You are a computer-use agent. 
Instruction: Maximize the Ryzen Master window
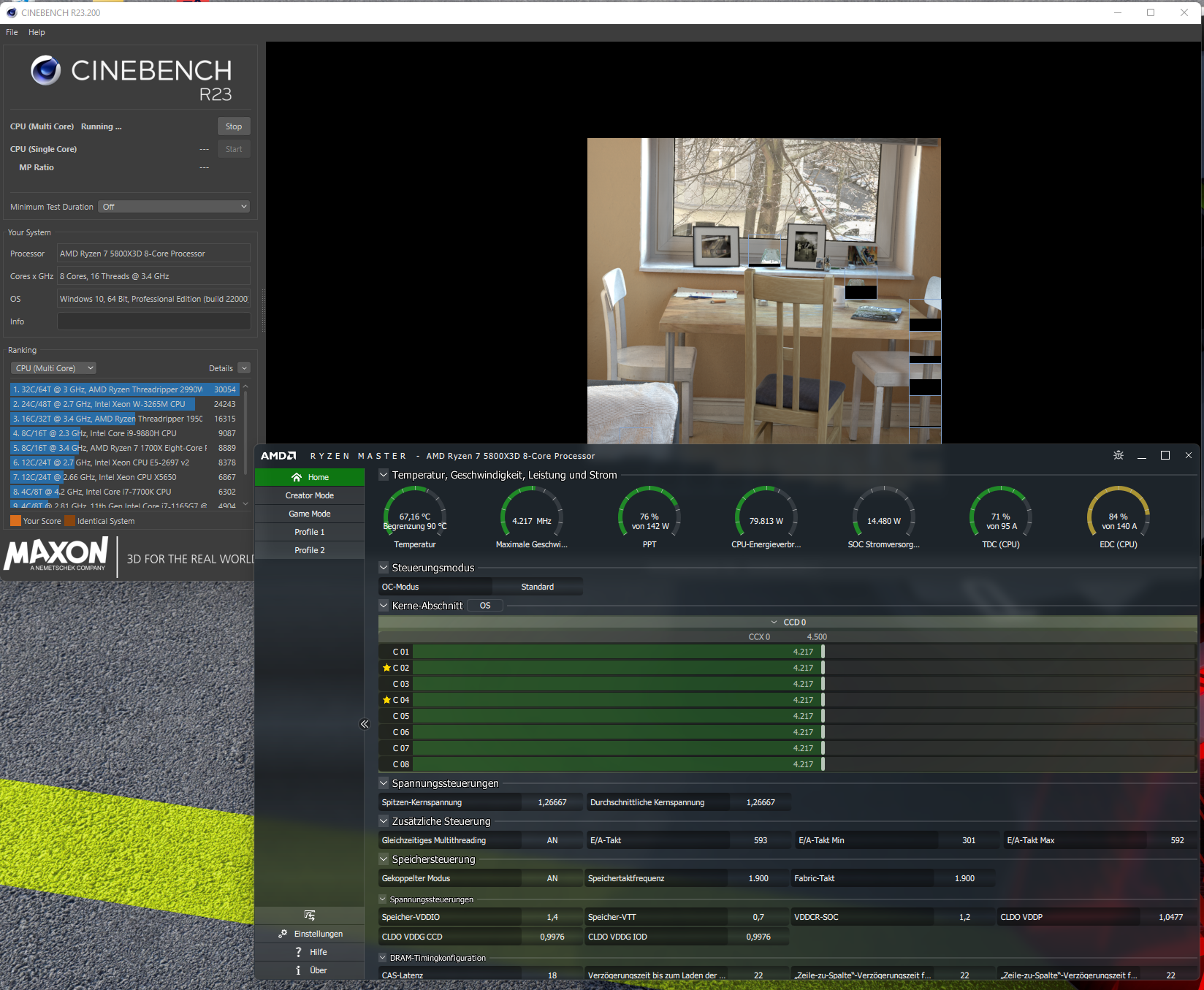pyautogui.click(x=1165, y=455)
